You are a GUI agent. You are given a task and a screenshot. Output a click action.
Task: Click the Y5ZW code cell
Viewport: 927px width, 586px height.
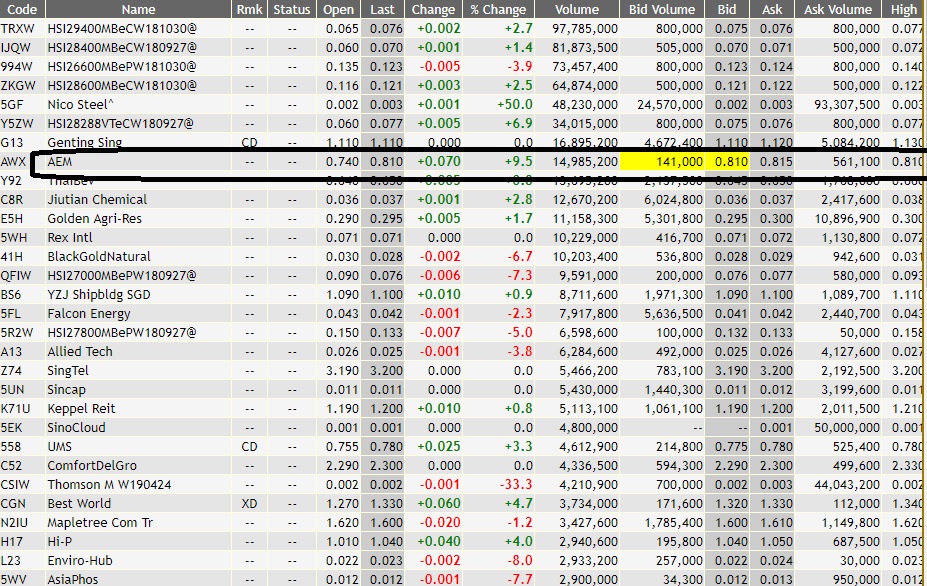coord(17,124)
